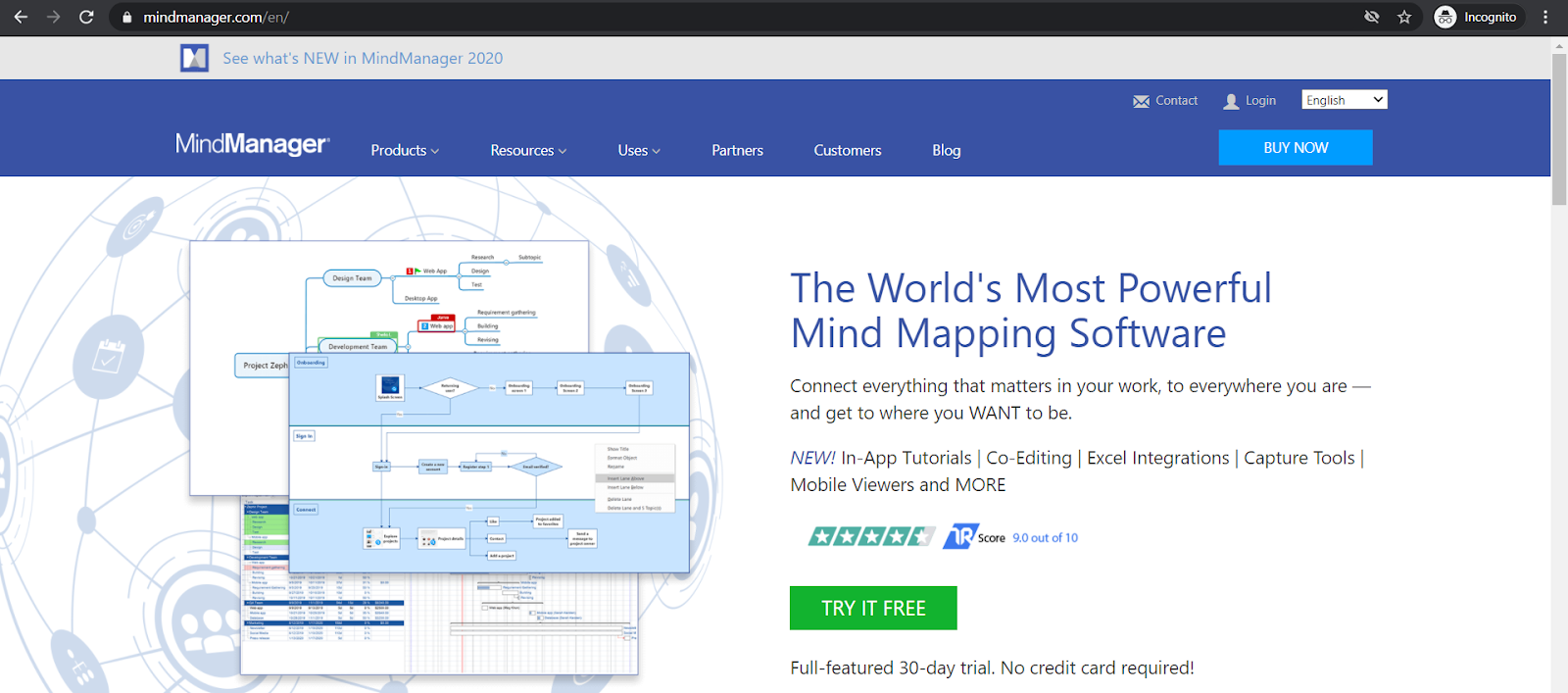Expand the Resources menu
Image resolution: width=1568 pixels, height=693 pixels.
(528, 150)
